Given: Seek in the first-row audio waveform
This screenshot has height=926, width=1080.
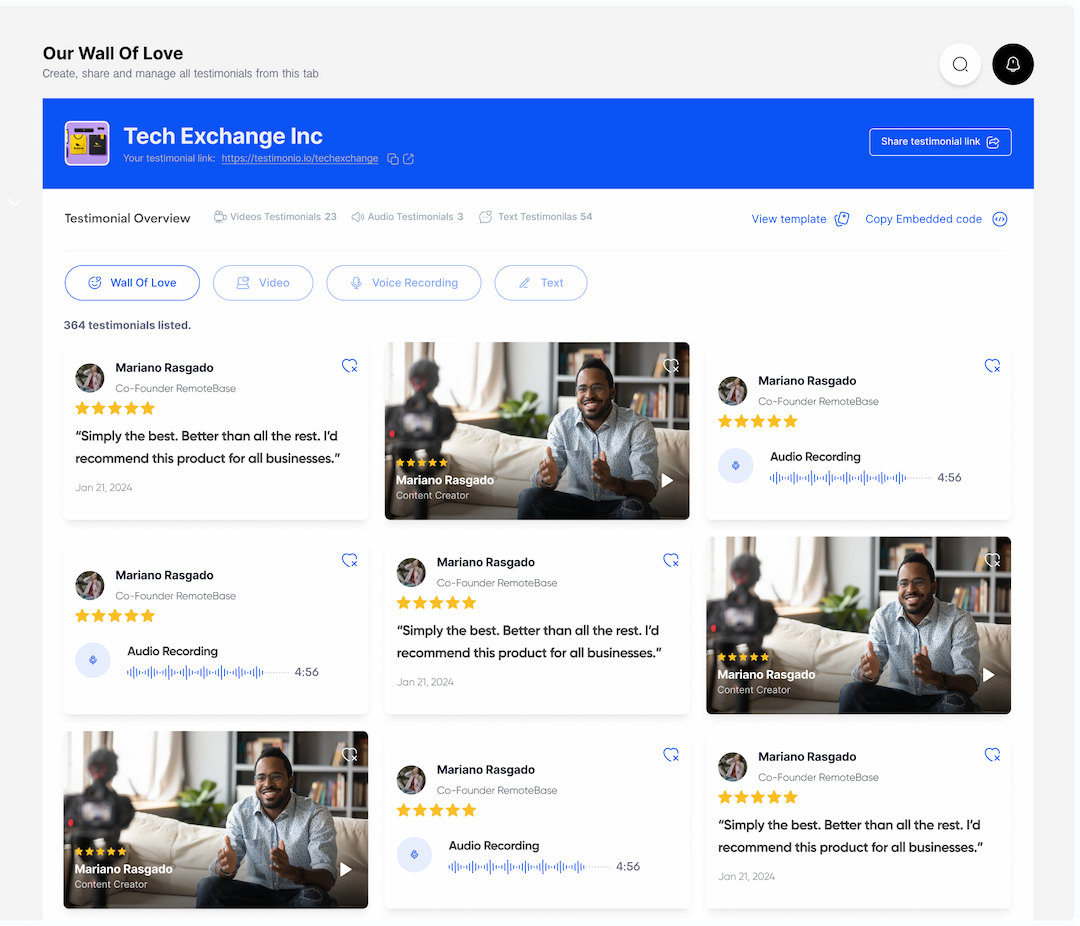Looking at the screenshot, I should pyautogui.click(x=851, y=477).
